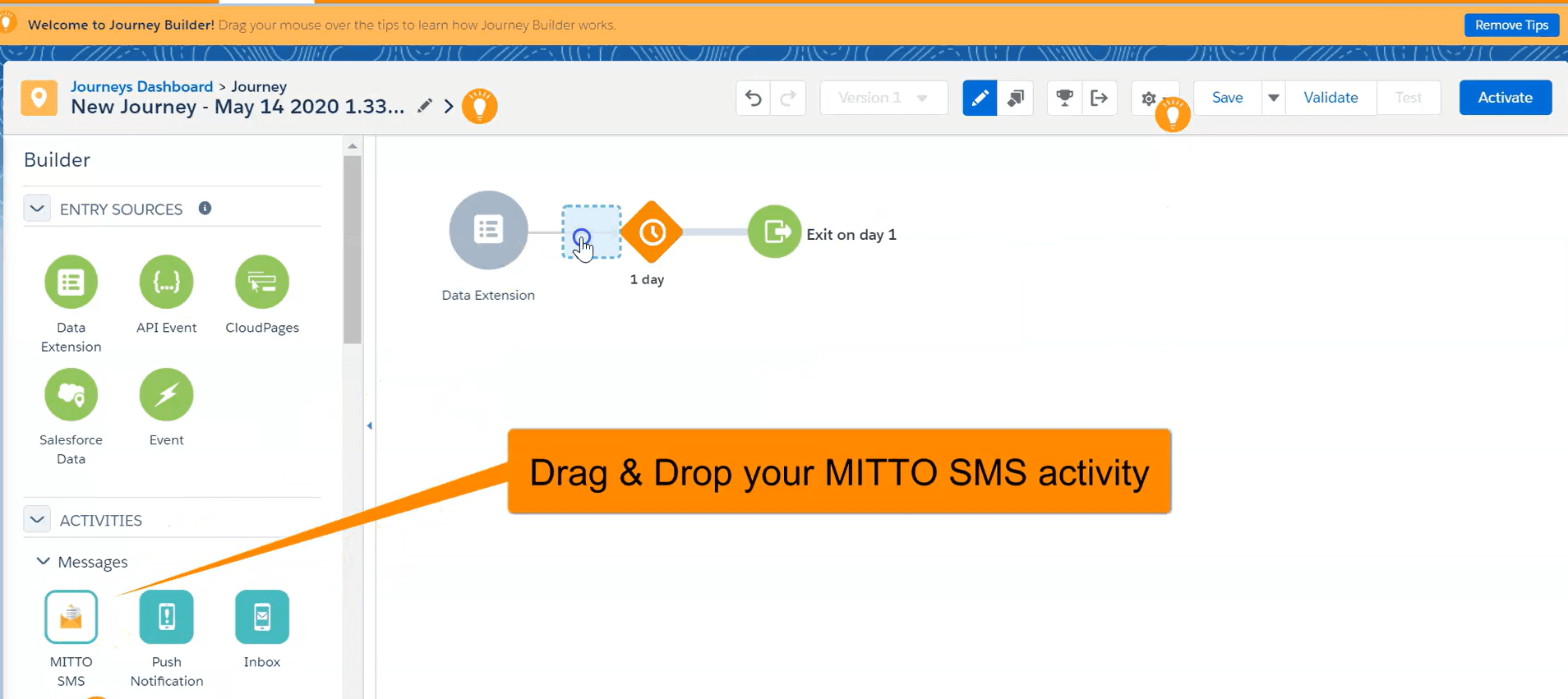This screenshot has height=699, width=1568.
Task: Edit journey name with pencil icon
Action: 424,106
